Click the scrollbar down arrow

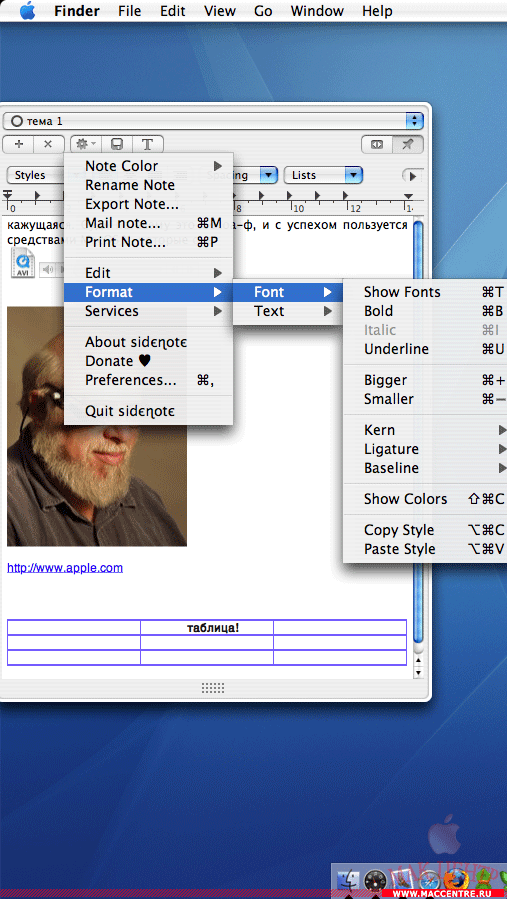pyautogui.click(x=419, y=671)
